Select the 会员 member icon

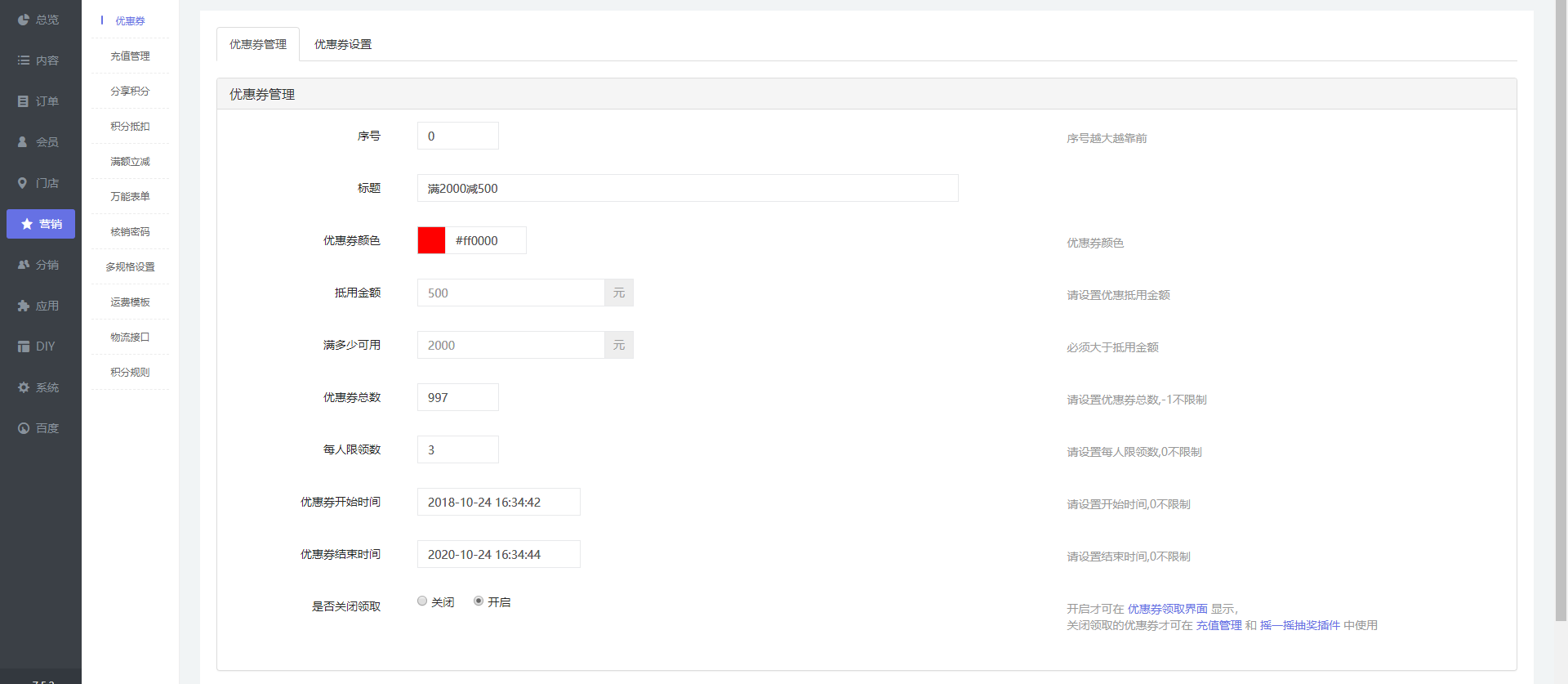(24, 142)
